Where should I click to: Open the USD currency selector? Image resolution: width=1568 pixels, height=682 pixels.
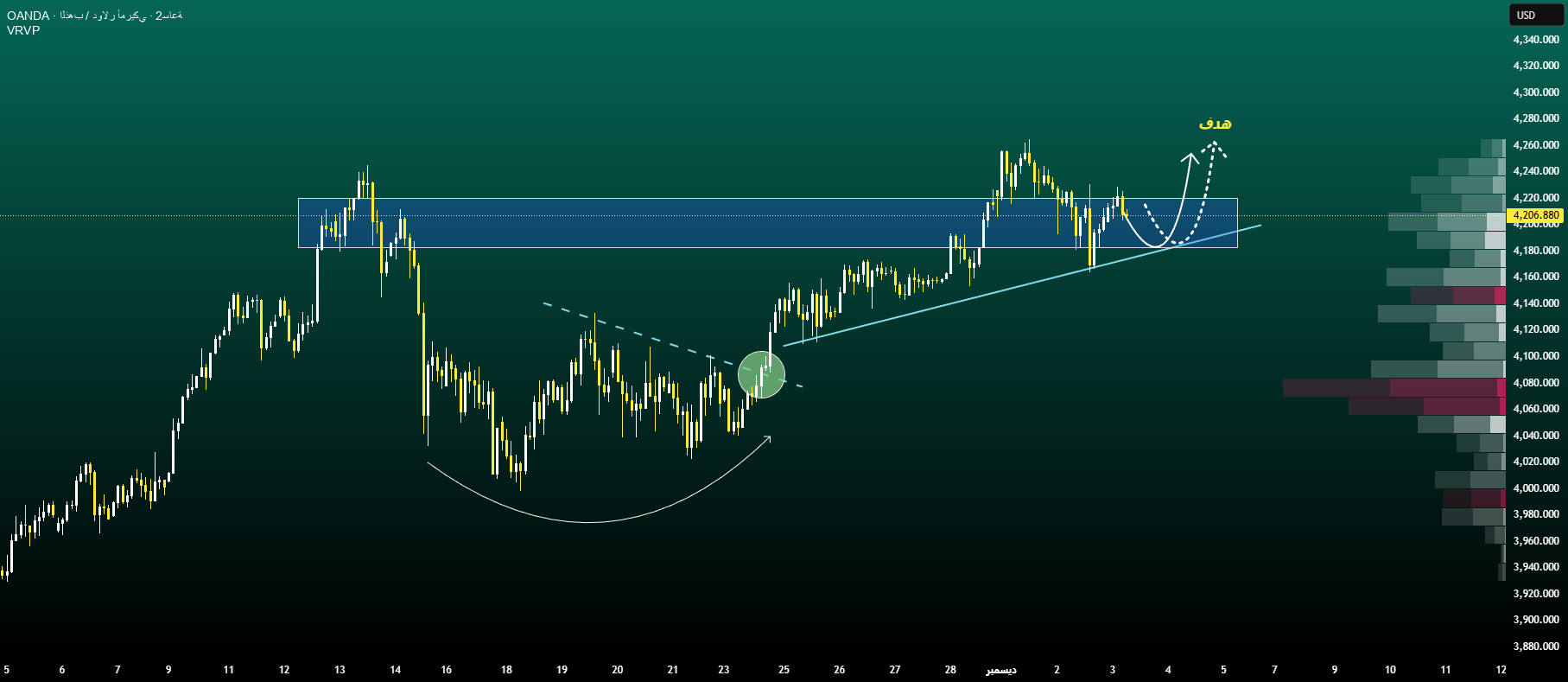coord(1527,15)
